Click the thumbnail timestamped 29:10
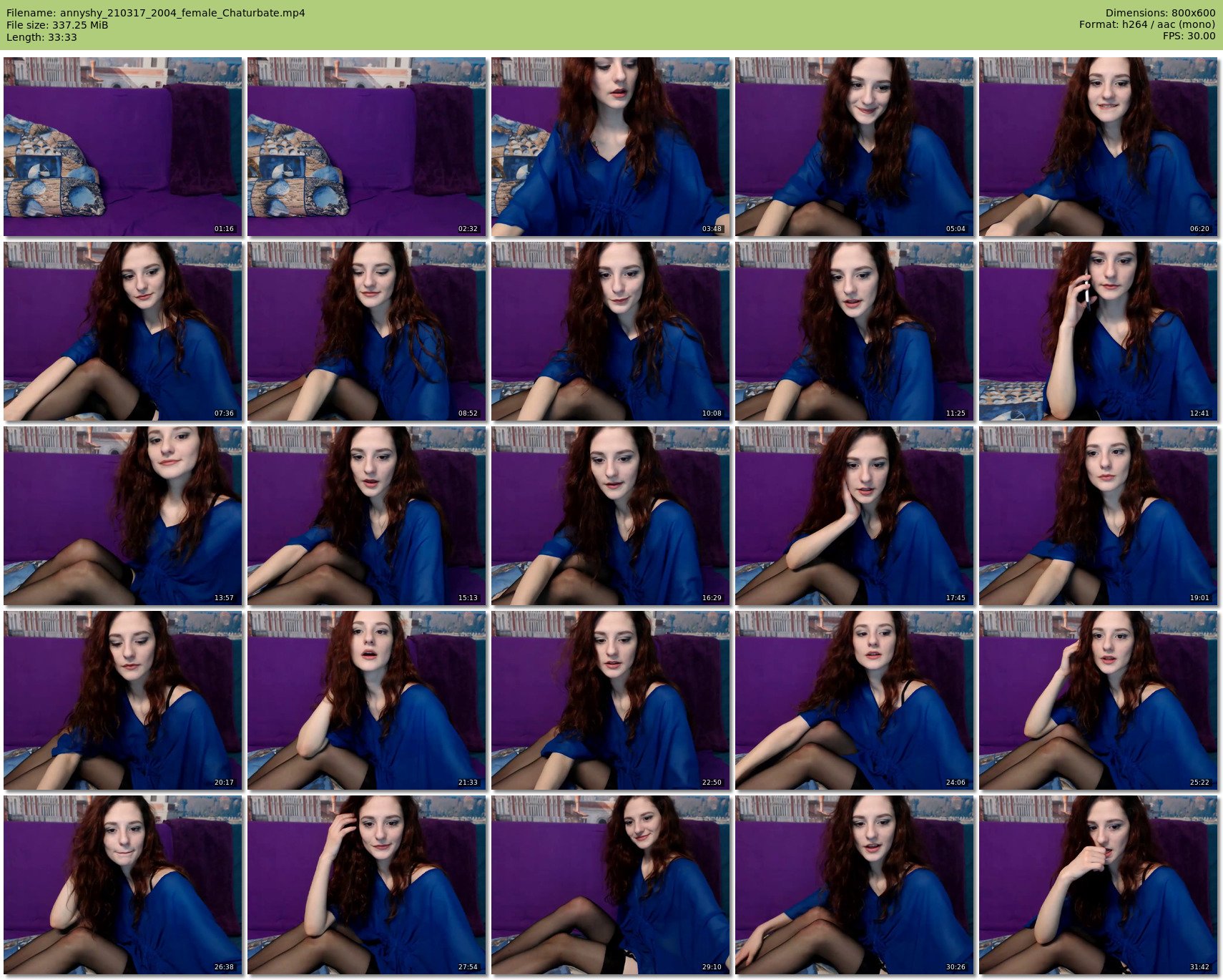 [x=611, y=885]
